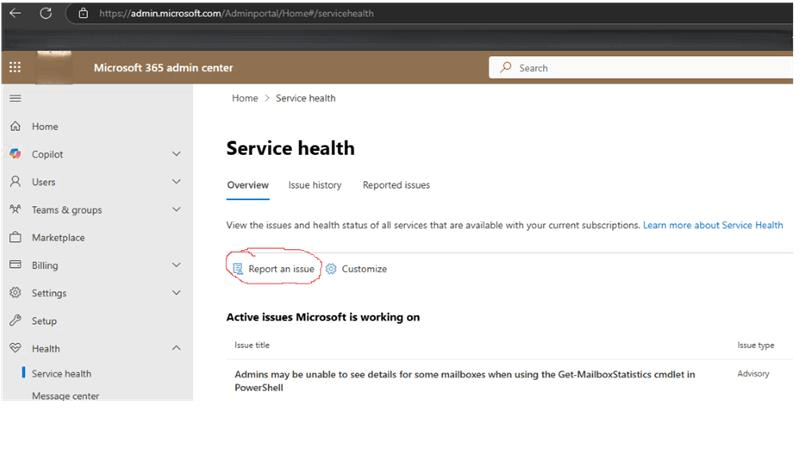Click into the Search input field
Image resolution: width=800 pixels, height=450 pixels.
pos(641,67)
